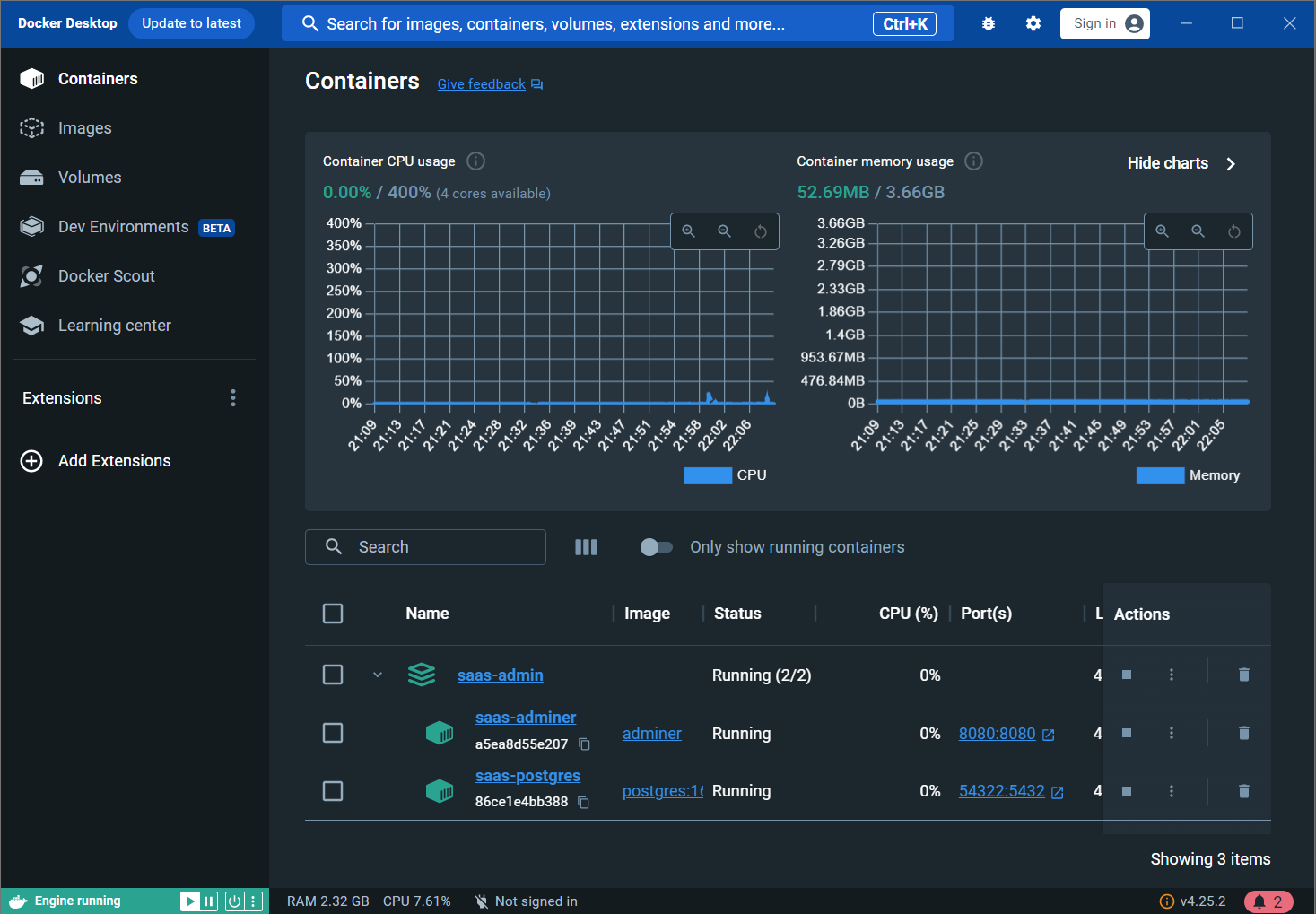Open more actions for saas-adminer

coord(1172,733)
